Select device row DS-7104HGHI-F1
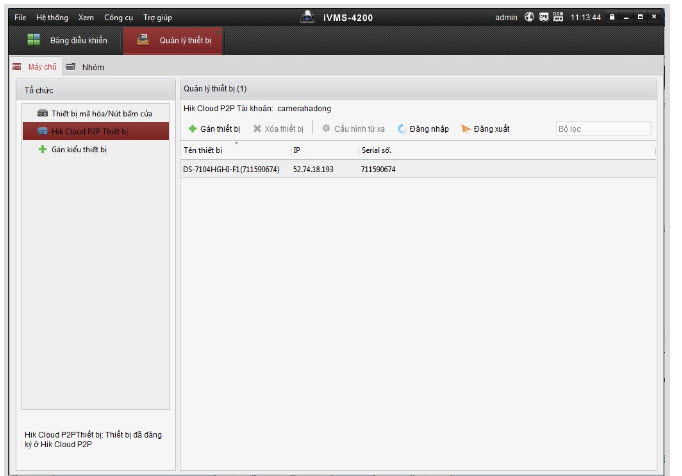682x476 pixels. tap(231, 169)
